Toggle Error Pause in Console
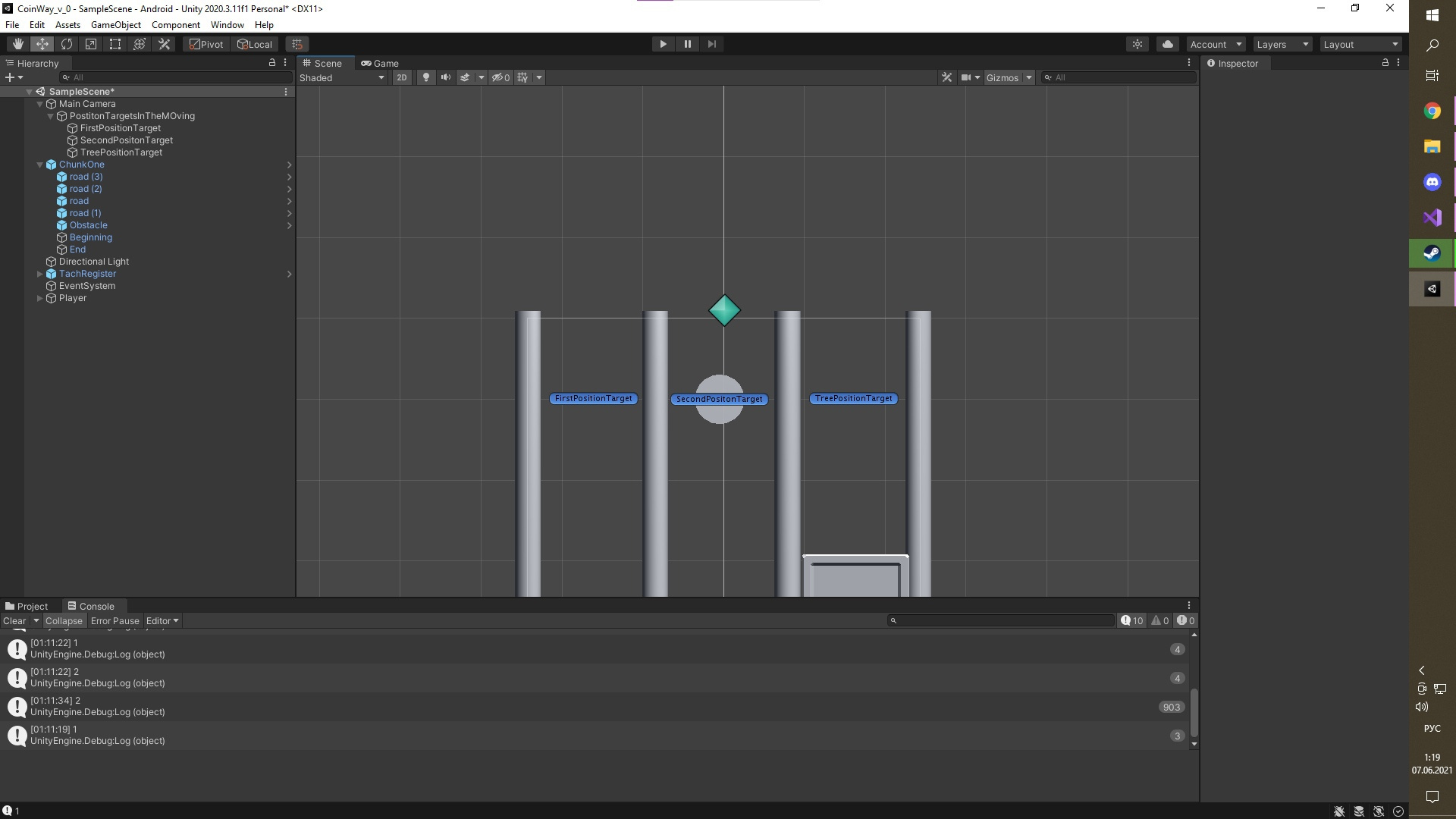The image size is (1456, 819). (115, 620)
